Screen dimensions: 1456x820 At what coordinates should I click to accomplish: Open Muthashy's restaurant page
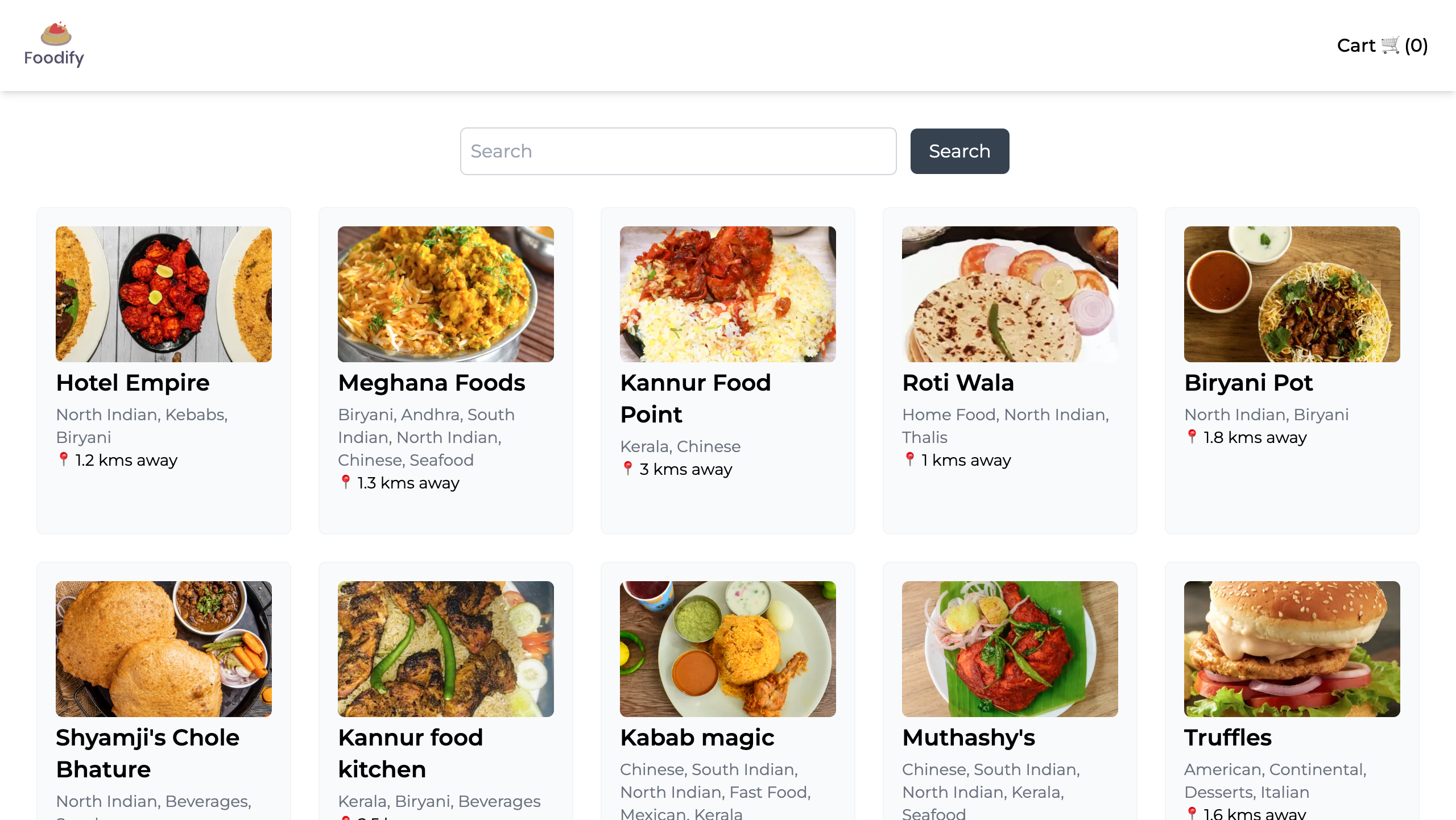coord(969,737)
